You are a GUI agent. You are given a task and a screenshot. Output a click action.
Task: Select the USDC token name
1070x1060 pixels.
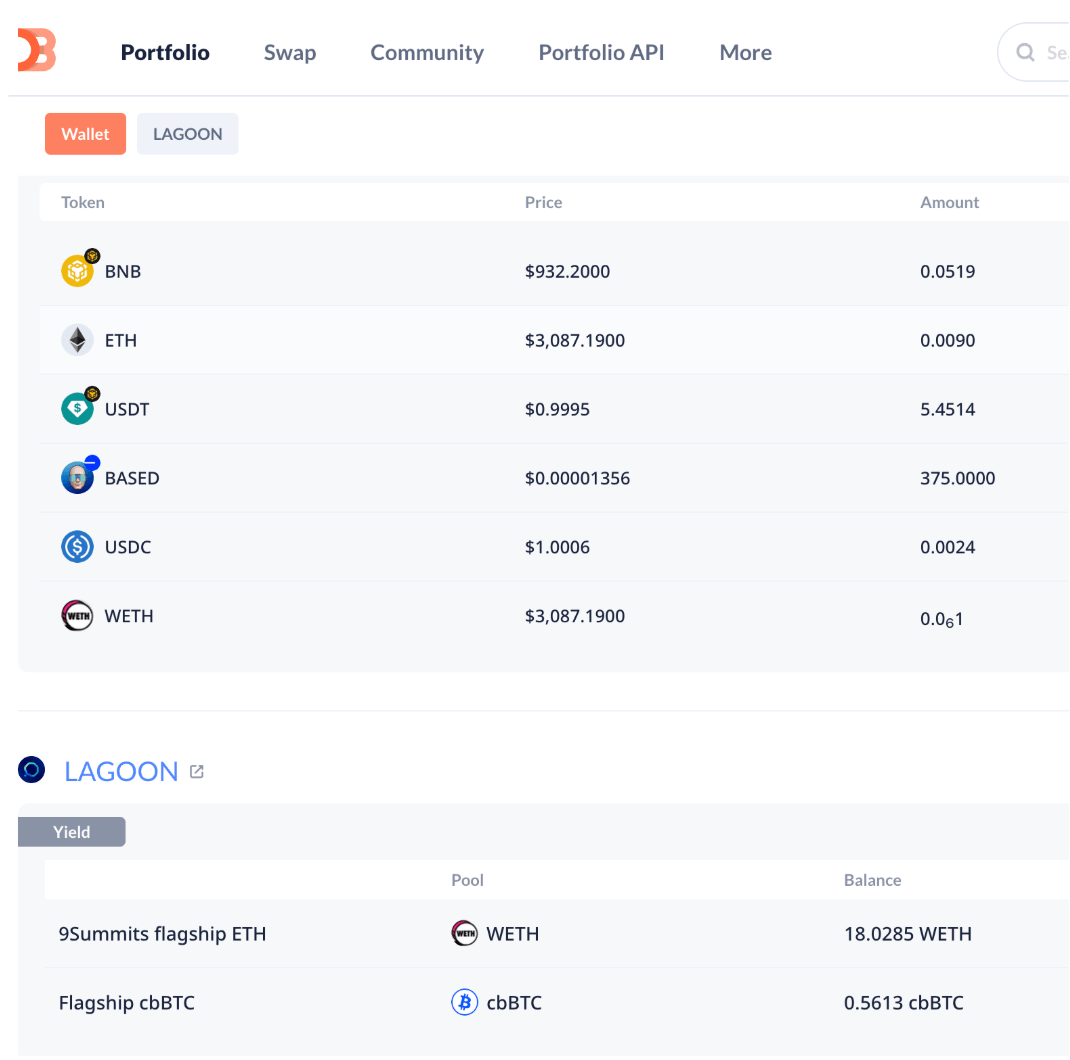pyautogui.click(x=128, y=547)
